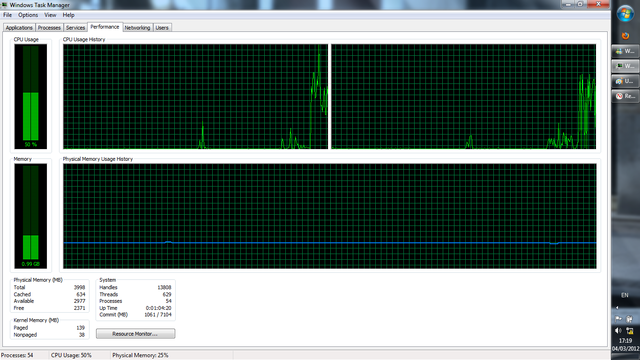The height and width of the screenshot is (360, 640).
Task: Click the CPU Usage 50 % gauge
Action: [31, 96]
